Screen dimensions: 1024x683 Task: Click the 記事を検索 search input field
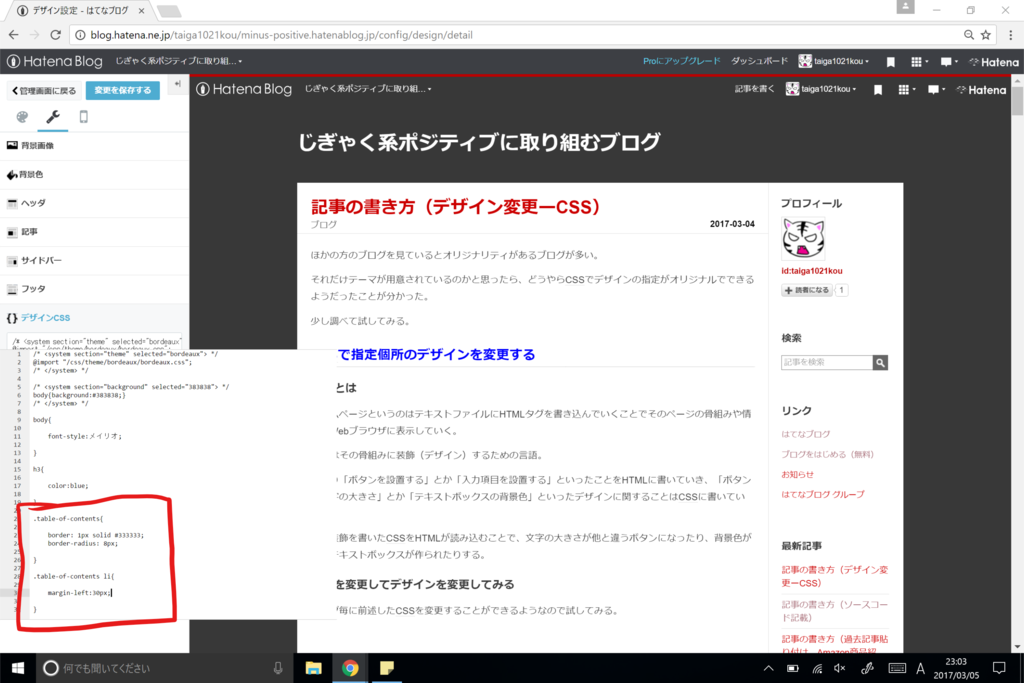(x=830, y=362)
